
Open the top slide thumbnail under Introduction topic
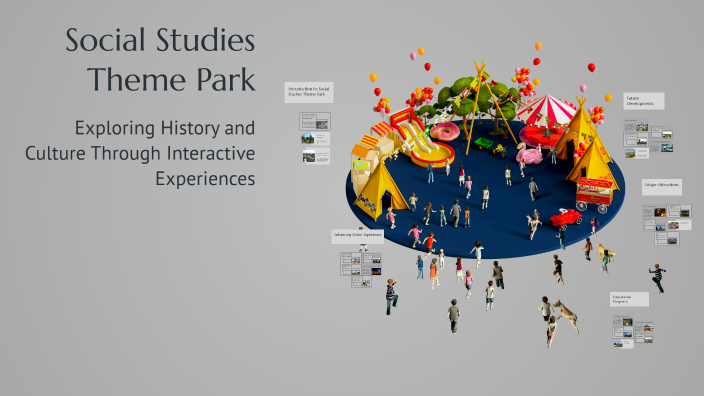pos(315,122)
